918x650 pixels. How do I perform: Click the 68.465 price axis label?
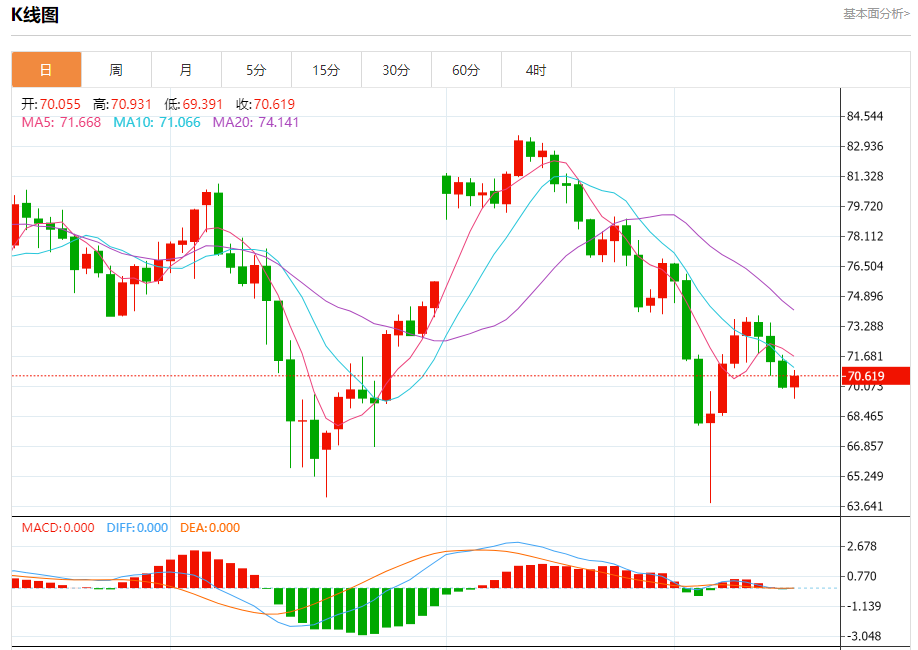click(865, 416)
